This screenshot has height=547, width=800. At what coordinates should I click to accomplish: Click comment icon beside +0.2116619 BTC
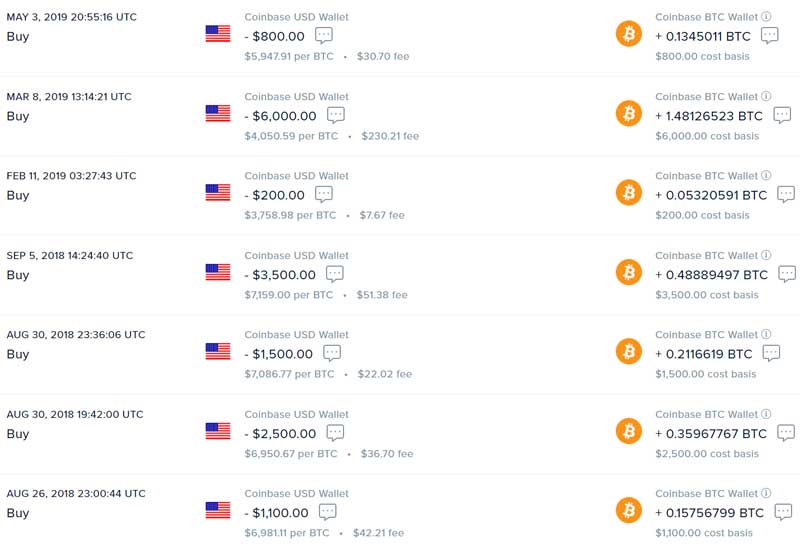[771, 353]
